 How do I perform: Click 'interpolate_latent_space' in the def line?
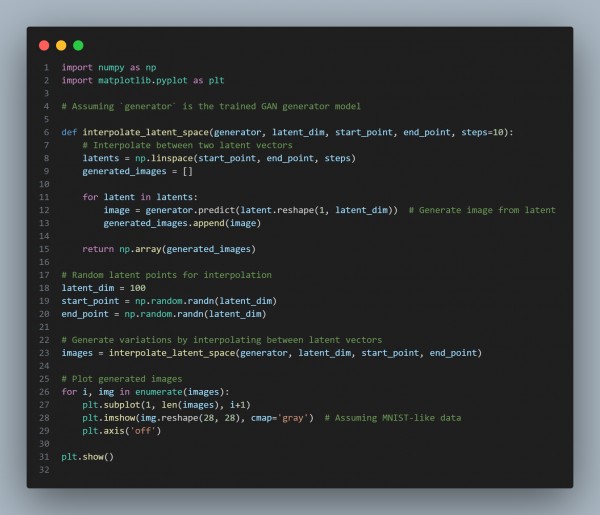pos(146,132)
